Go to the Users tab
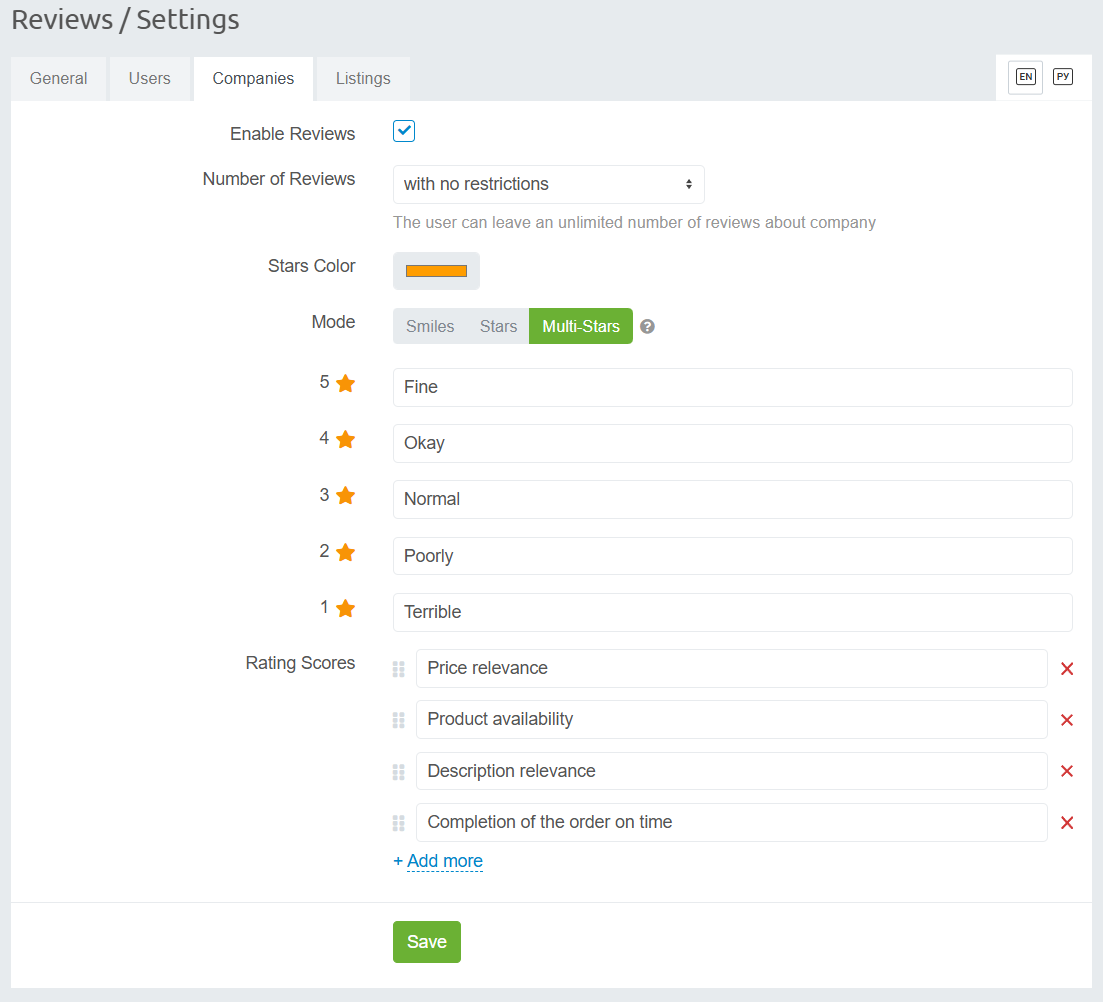Image resolution: width=1103 pixels, height=1002 pixels. coord(150,78)
